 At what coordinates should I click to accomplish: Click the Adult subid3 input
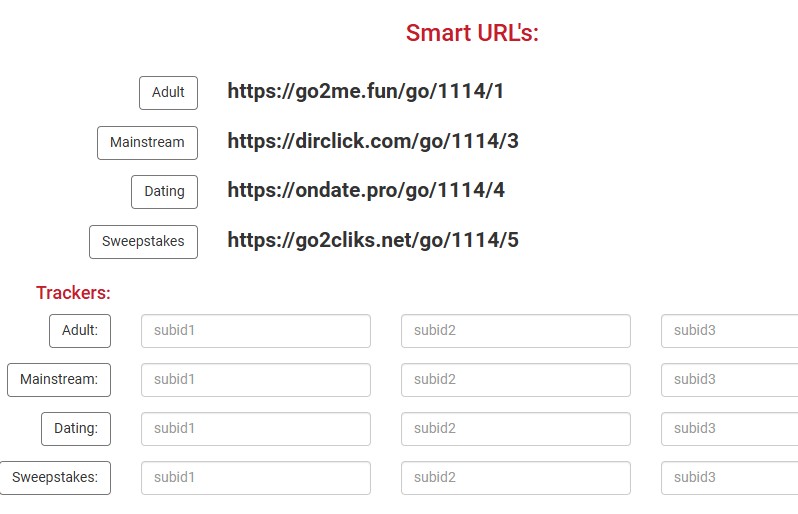pos(730,331)
